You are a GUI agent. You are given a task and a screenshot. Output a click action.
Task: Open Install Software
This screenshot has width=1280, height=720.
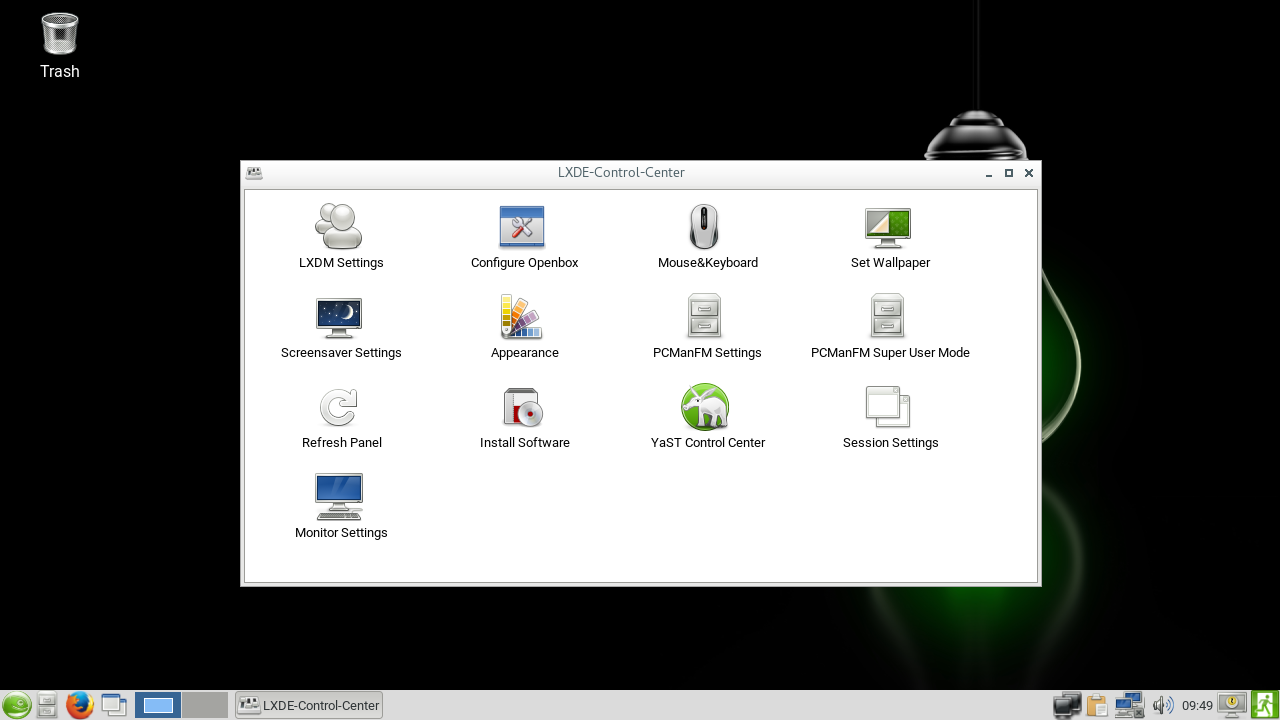pyautogui.click(x=522, y=407)
